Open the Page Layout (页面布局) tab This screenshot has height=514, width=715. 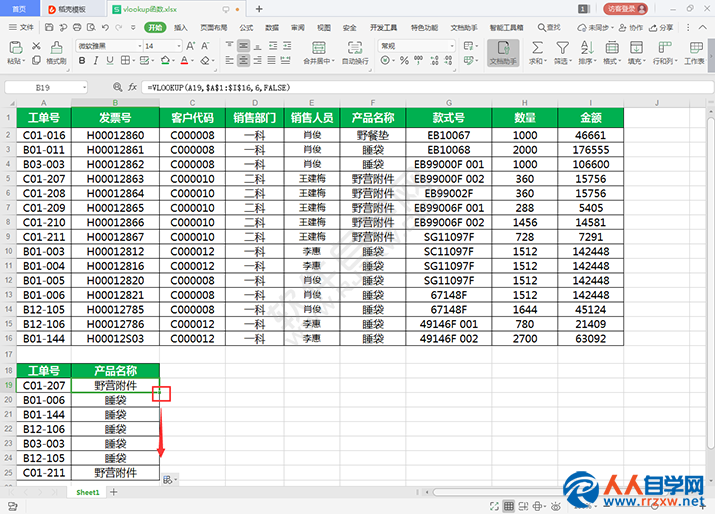point(213,27)
